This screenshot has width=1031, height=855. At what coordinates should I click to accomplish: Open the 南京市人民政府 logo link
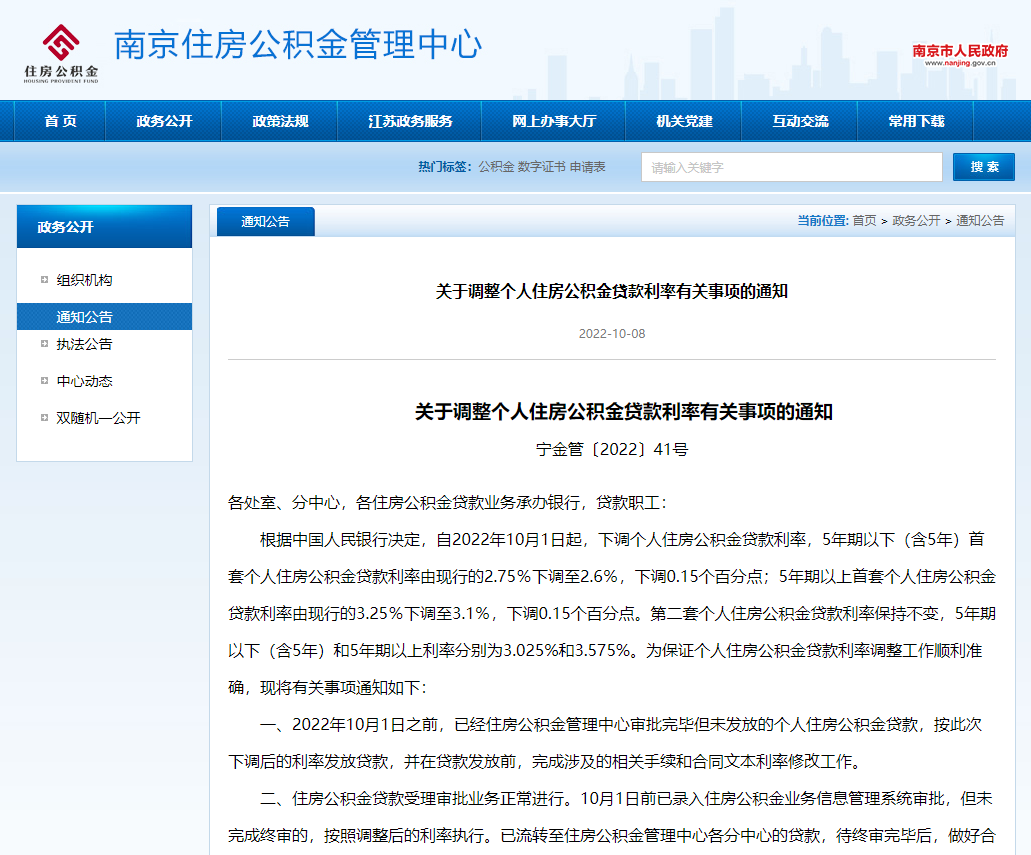pos(960,55)
